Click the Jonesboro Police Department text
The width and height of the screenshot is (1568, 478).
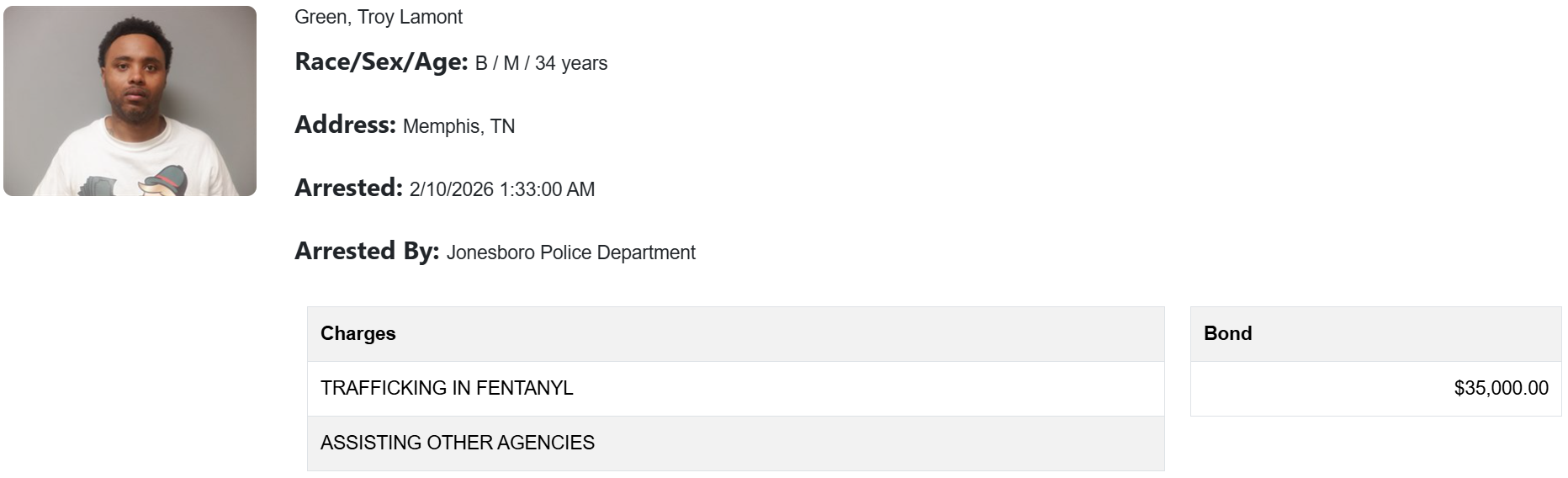click(x=571, y=253)
